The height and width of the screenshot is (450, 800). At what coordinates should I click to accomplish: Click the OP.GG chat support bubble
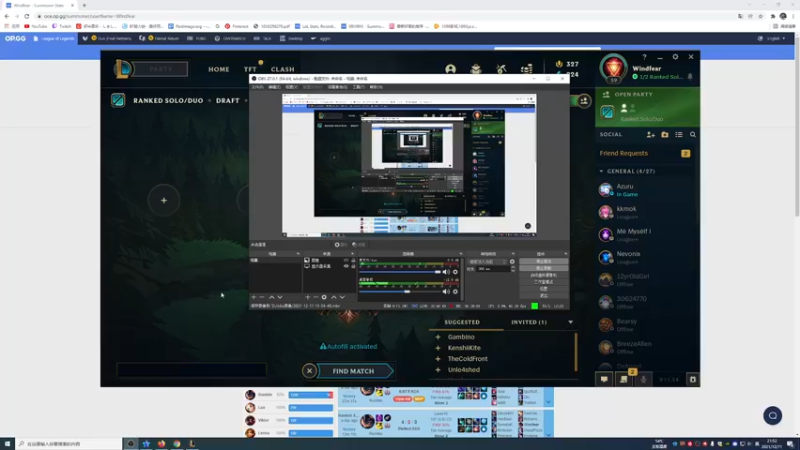(x=772, y=415)
